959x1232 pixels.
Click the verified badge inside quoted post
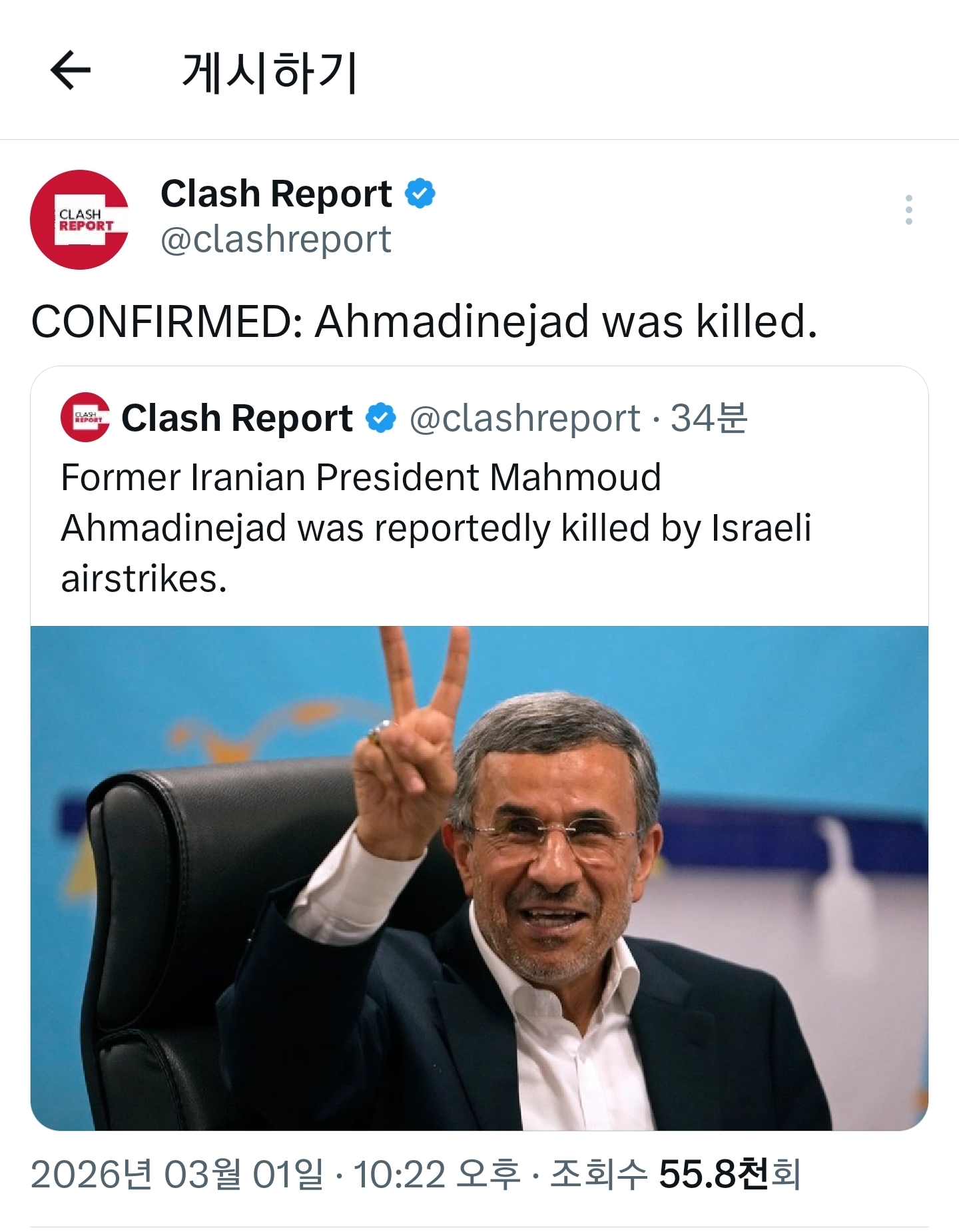click(x=381, y=418)
